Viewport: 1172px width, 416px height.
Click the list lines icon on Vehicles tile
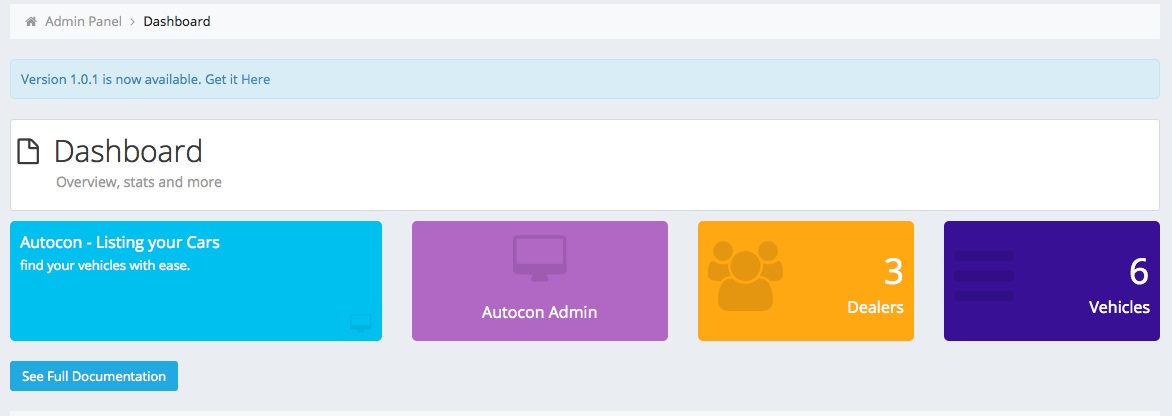coord(984,276)
